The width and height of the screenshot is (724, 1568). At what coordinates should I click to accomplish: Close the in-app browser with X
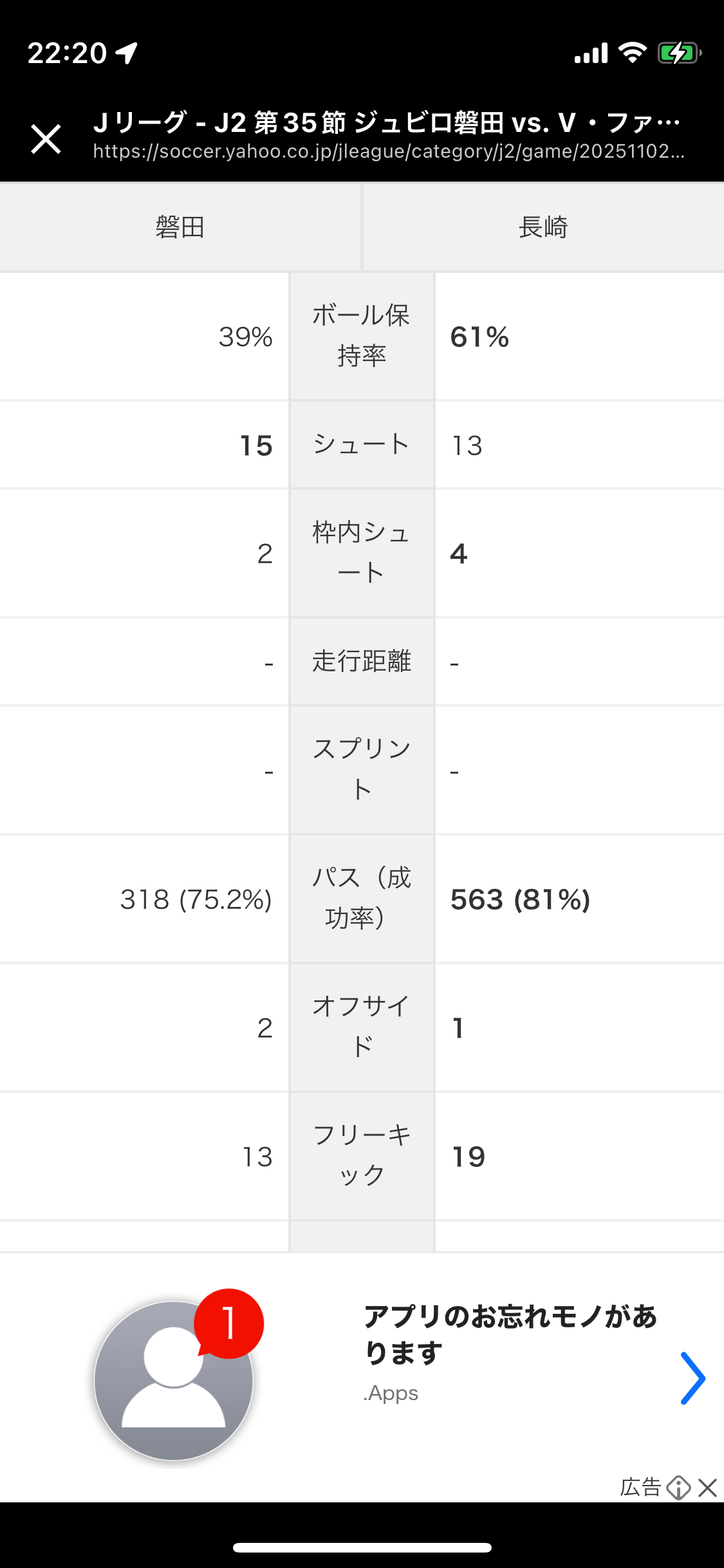click(x=46, y=139)
